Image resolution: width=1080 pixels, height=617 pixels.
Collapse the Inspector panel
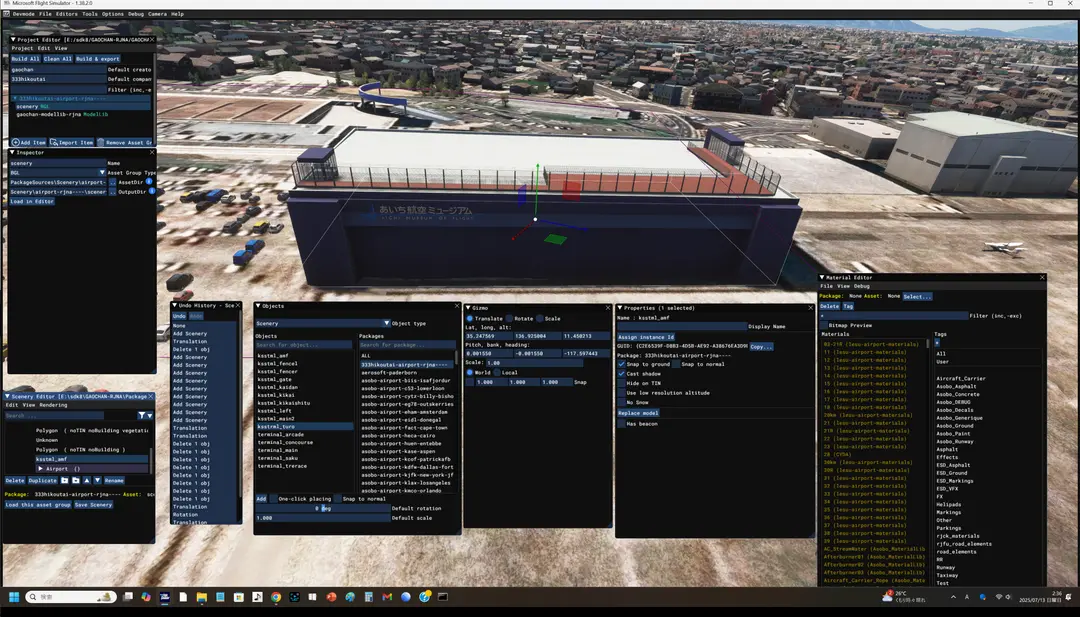click(x=13, y=152)
